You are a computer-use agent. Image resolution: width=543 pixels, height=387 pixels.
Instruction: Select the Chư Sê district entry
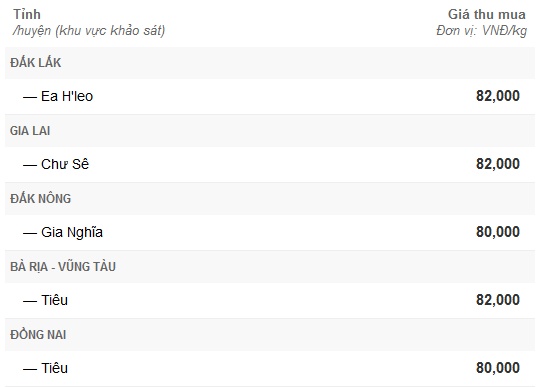pos(65,164)
